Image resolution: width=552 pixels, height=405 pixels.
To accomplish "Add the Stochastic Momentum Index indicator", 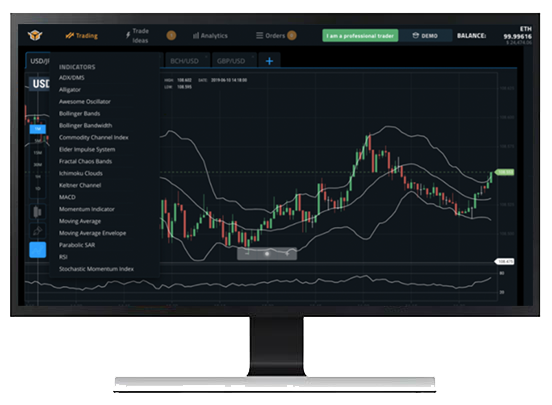I will point(96,269).
